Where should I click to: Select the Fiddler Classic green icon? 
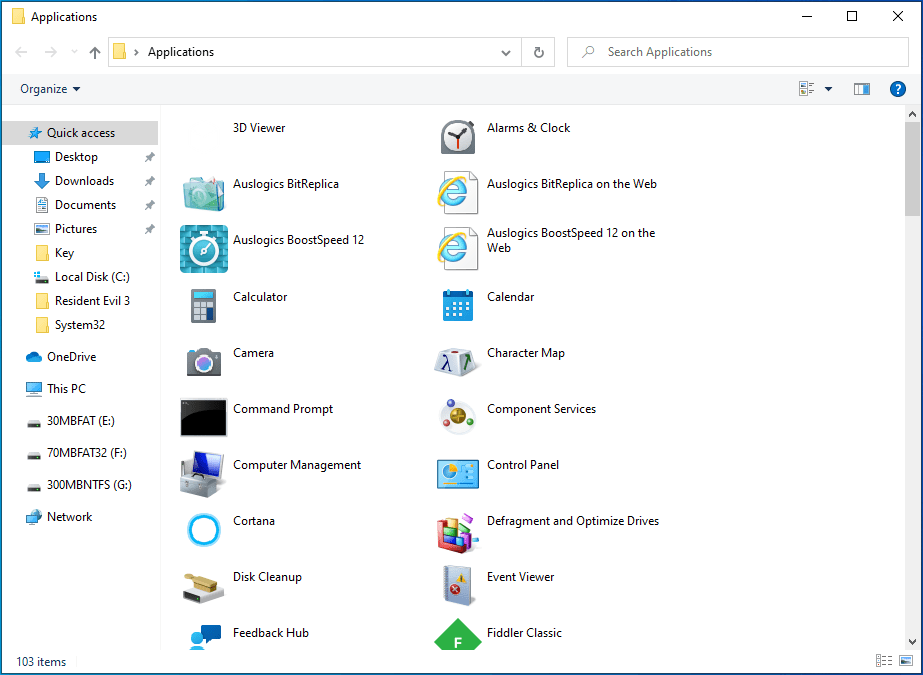coord(458,638)
